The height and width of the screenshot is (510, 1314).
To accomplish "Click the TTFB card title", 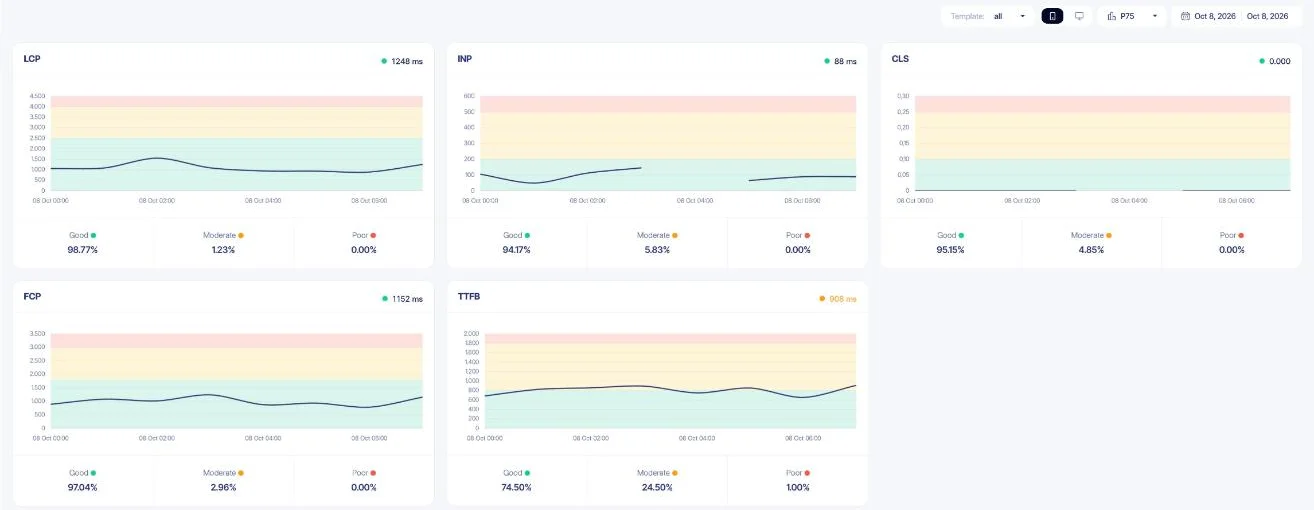I will [469, 297].
